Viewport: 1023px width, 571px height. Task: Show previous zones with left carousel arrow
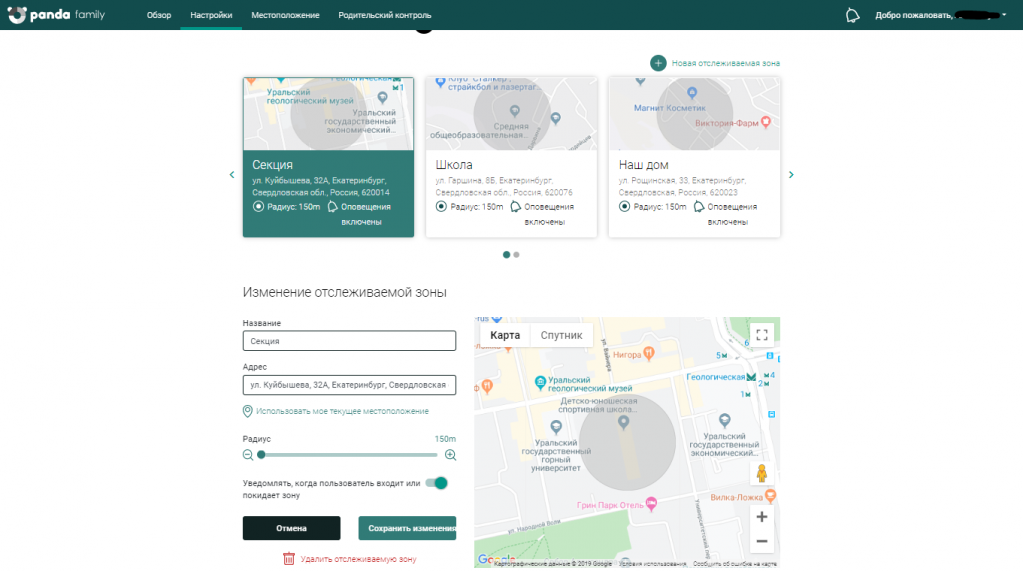pyautogui.click(x=232, y=175)
